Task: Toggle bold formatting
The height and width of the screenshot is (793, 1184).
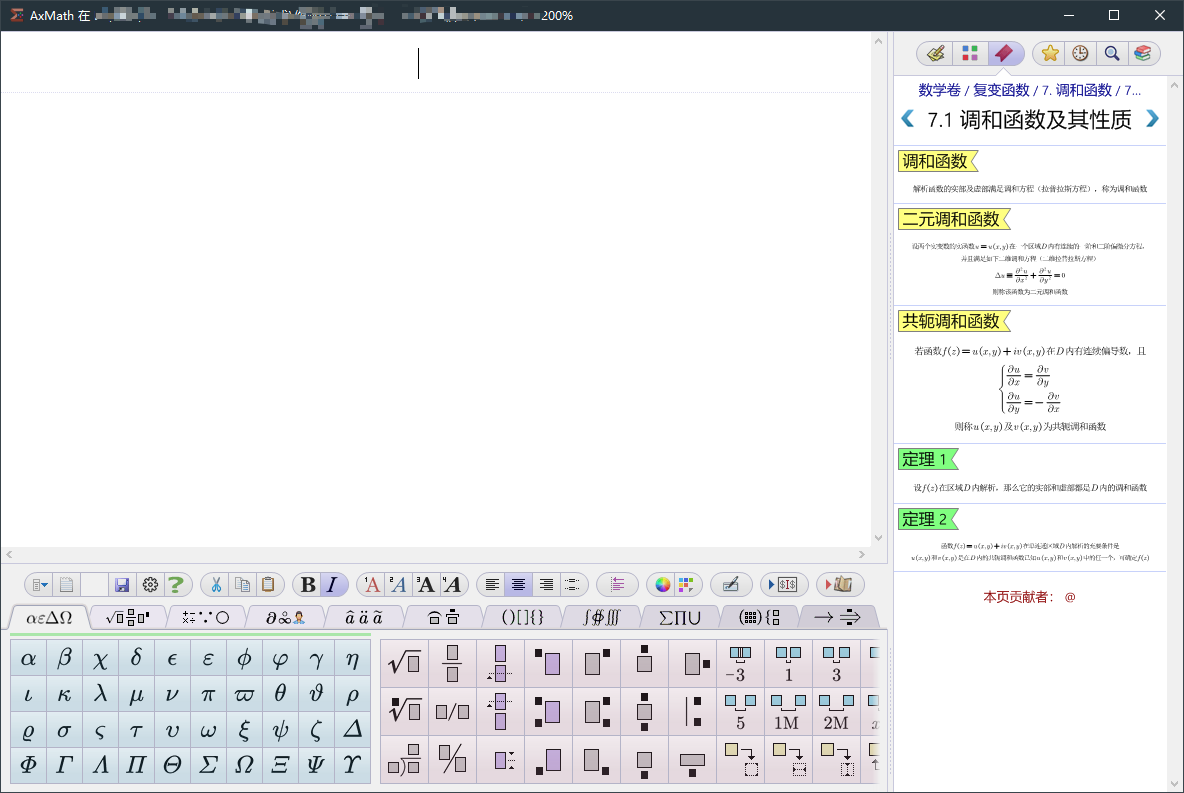Action: tap(306, 586)
